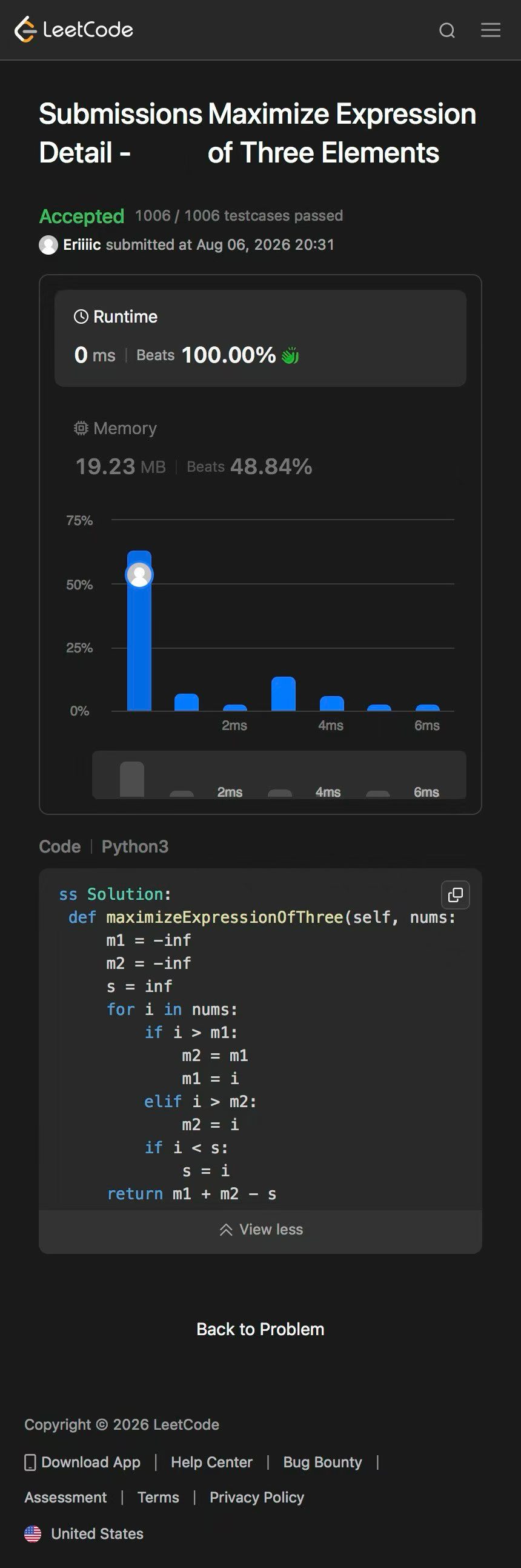The height and width of the screenshot is (1568, 521).
Task: Open the Bug Bounty link
Action: (x=322, y=1462)
